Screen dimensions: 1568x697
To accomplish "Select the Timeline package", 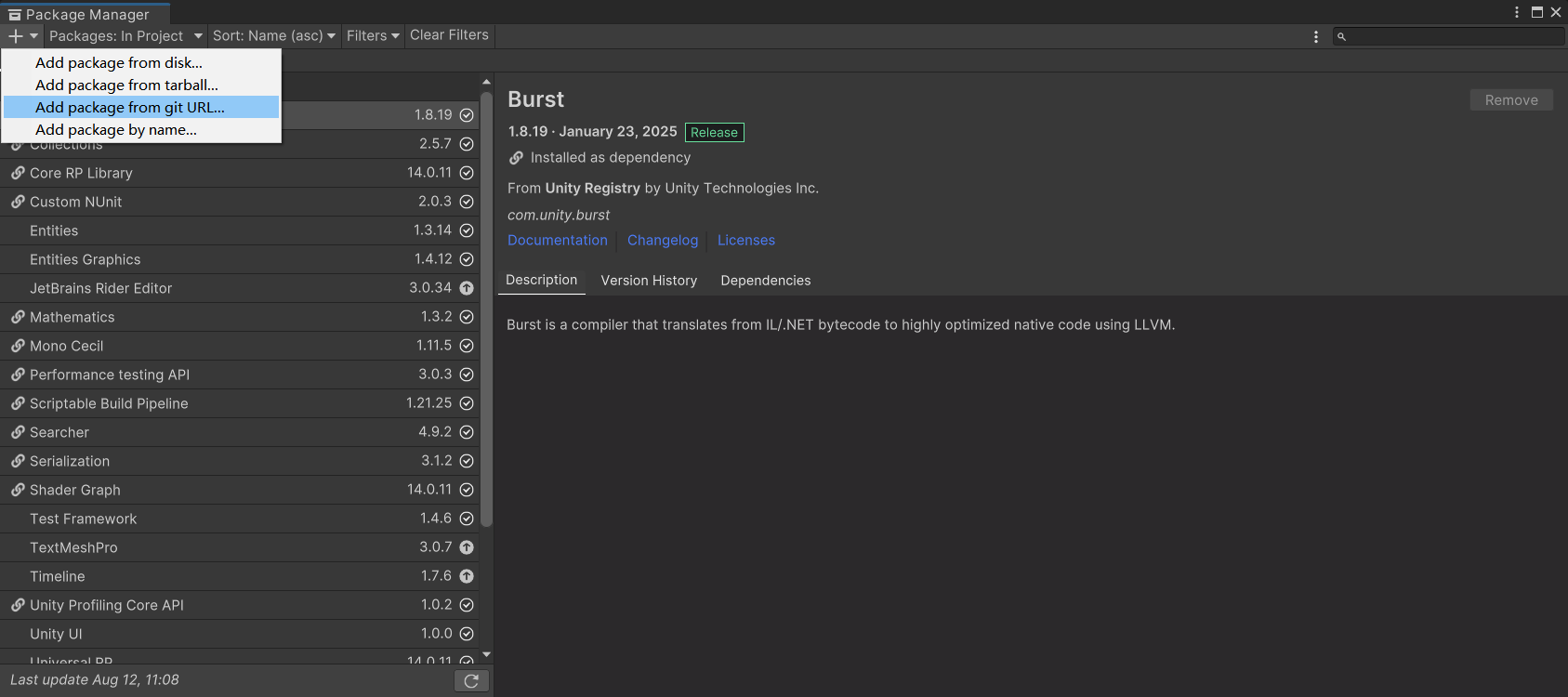I will [x=240, y=576].
